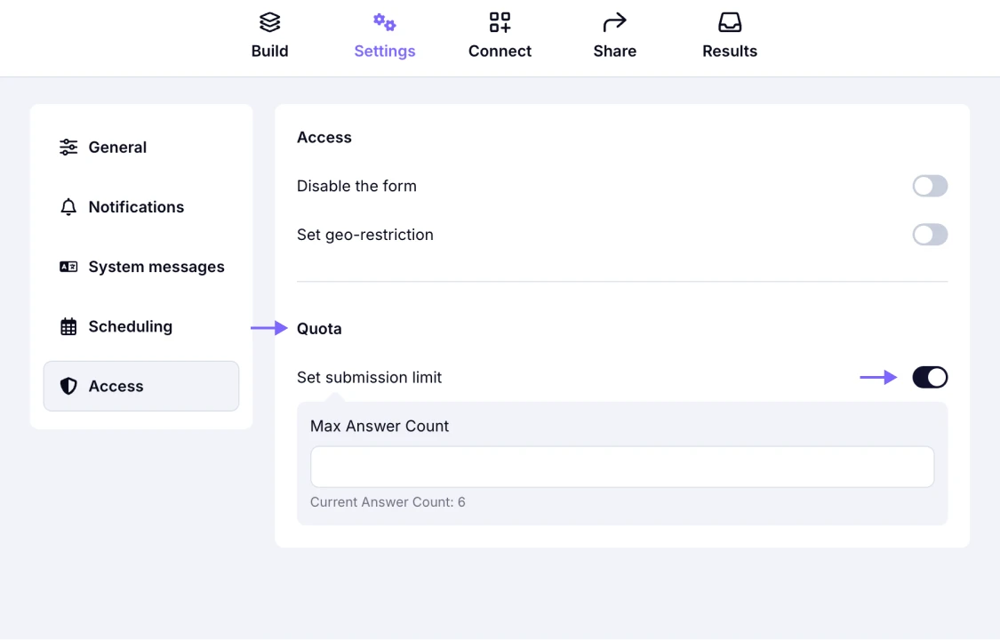1000x640 pixels.
Task: Turn on Set geo-restriction
Action: [930, 234]
